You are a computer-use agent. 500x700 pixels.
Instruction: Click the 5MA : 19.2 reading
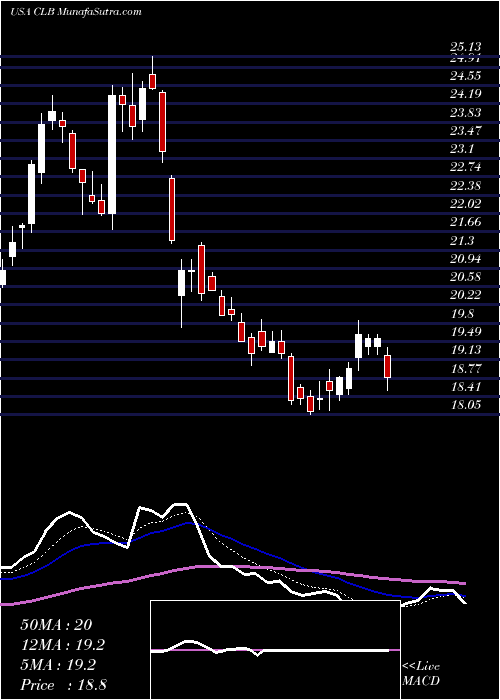(57, 665)
